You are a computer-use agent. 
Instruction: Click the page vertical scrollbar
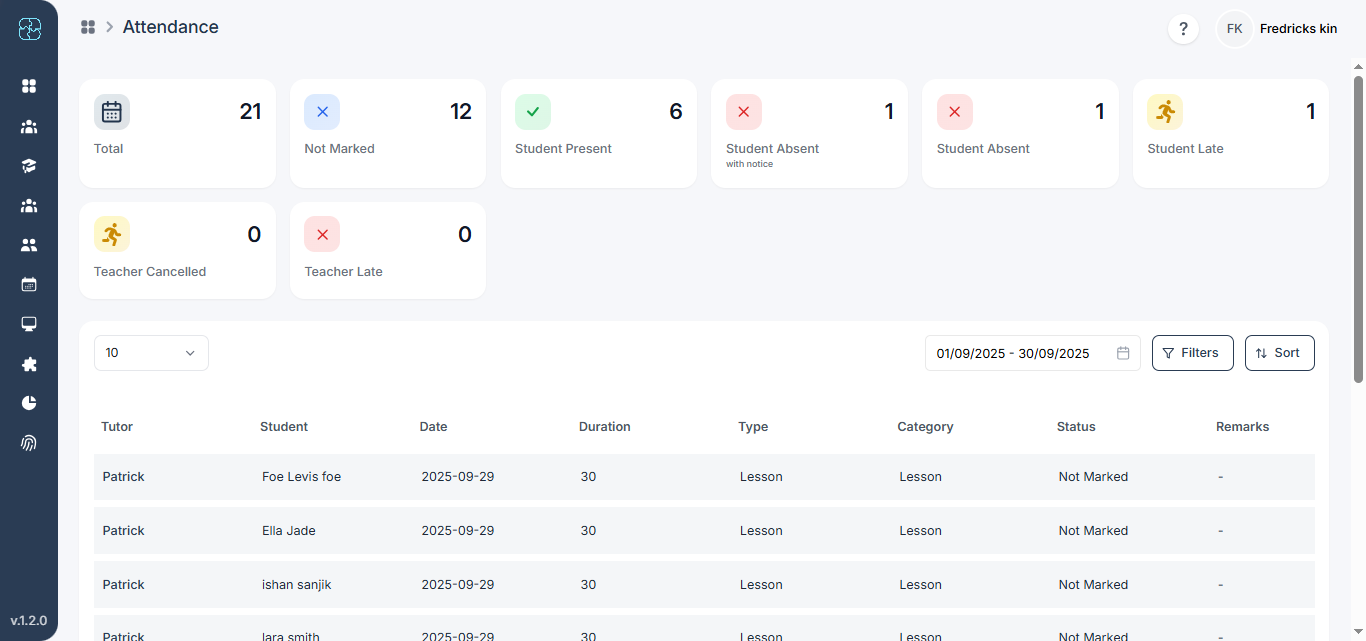tap(1358, 228)
